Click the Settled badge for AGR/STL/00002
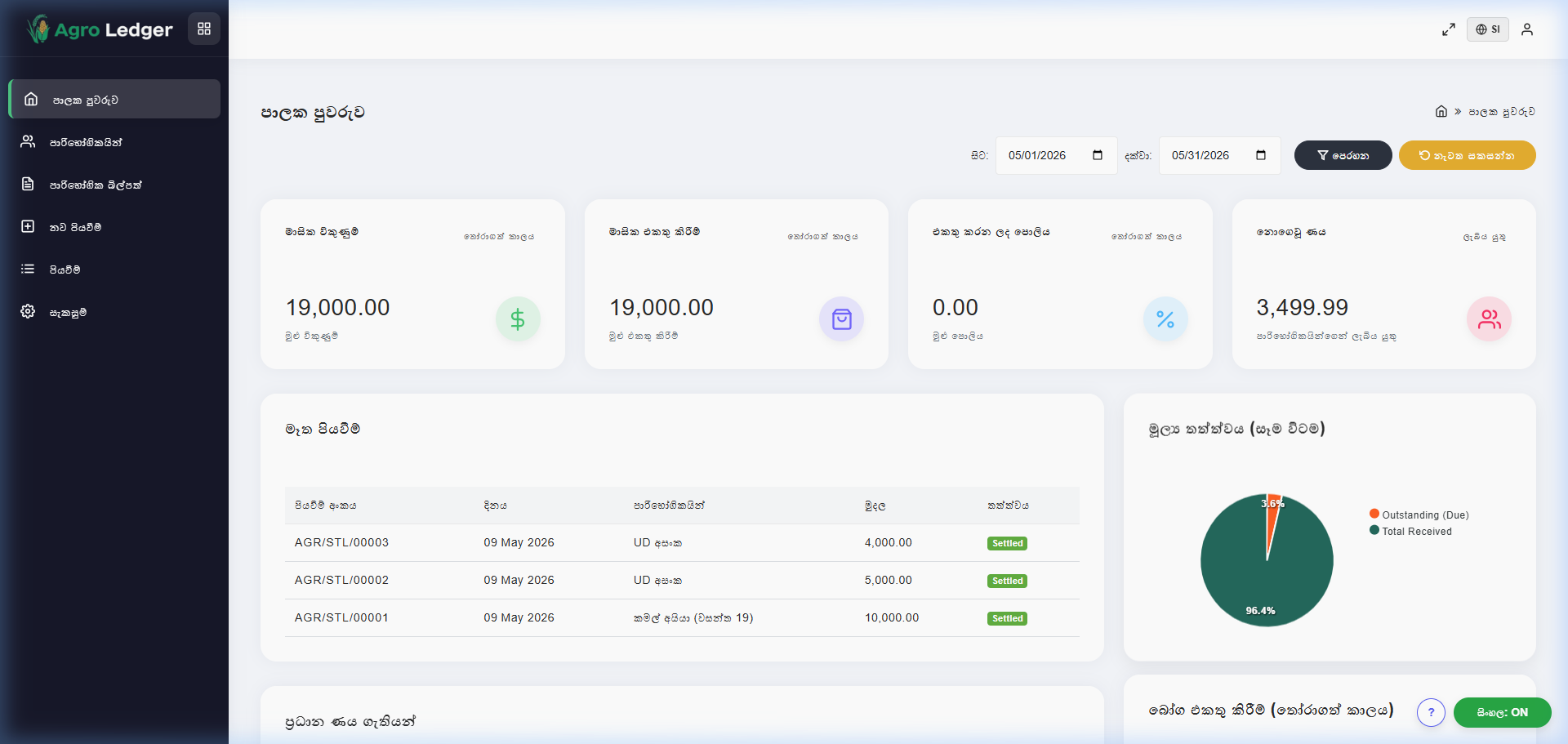Image resolution: width=1568 pixels, height=744 pixels. [1007, 581]
